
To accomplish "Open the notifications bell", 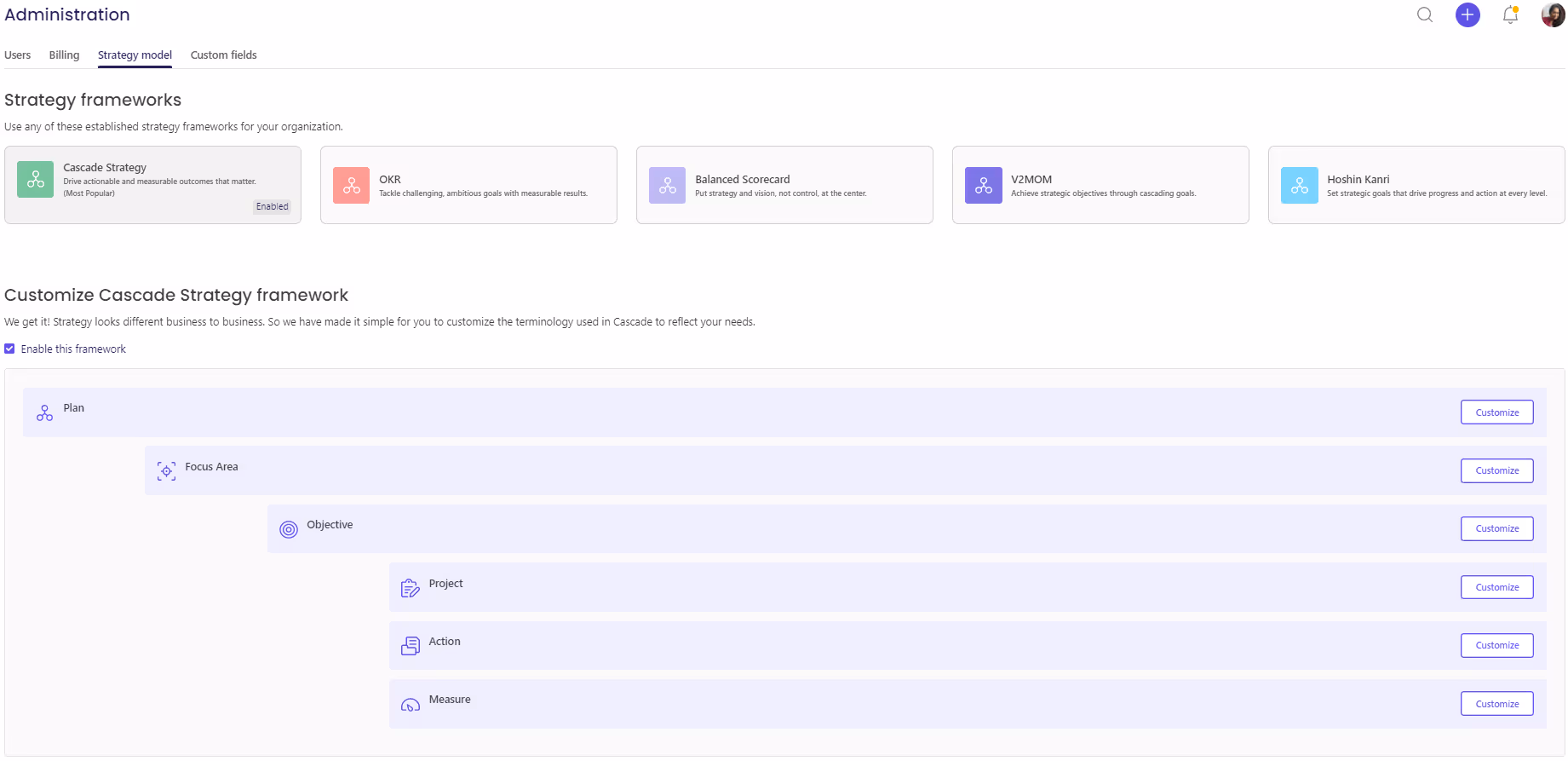I will click(x=1511, y=14).
